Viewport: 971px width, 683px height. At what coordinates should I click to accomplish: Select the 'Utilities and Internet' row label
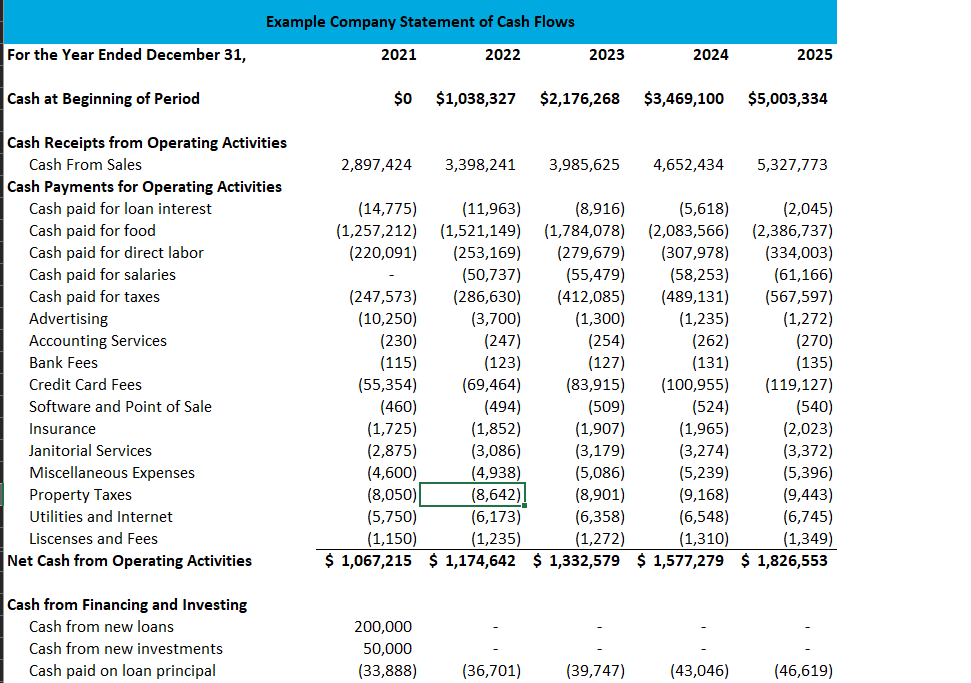[x=101, y=516]
